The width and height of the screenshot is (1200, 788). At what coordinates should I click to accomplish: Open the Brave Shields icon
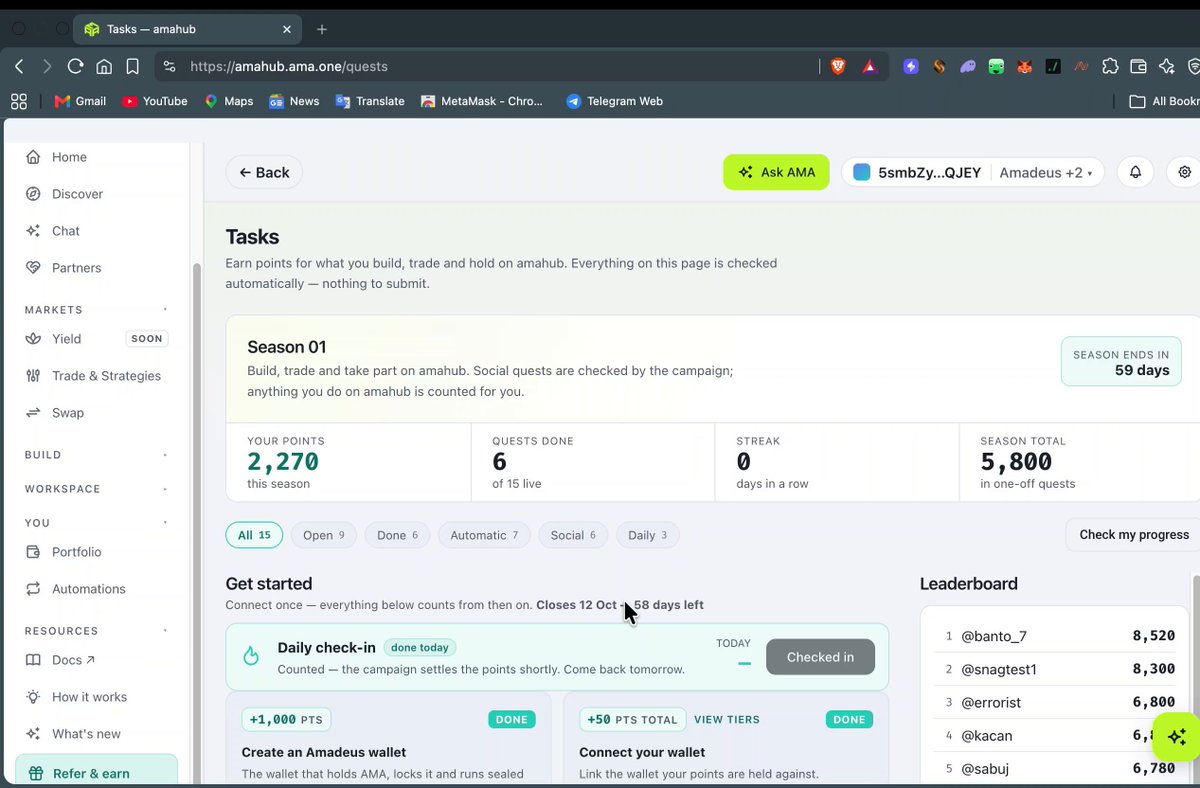pyautogui.click(x=838, y=66)
